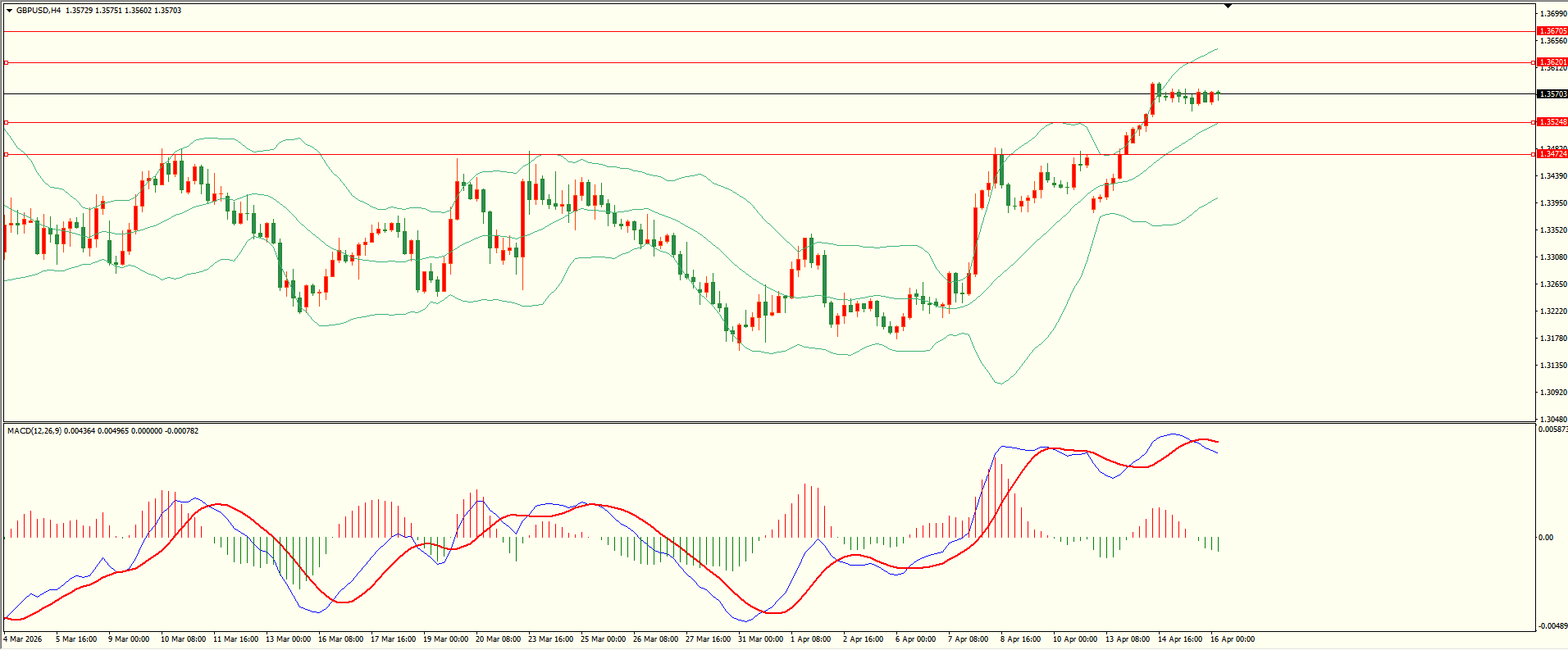Click right-side anchor square next to 1.35248 label
The height and width of the screenshot is (650, 1568).
click(1534, 123)
